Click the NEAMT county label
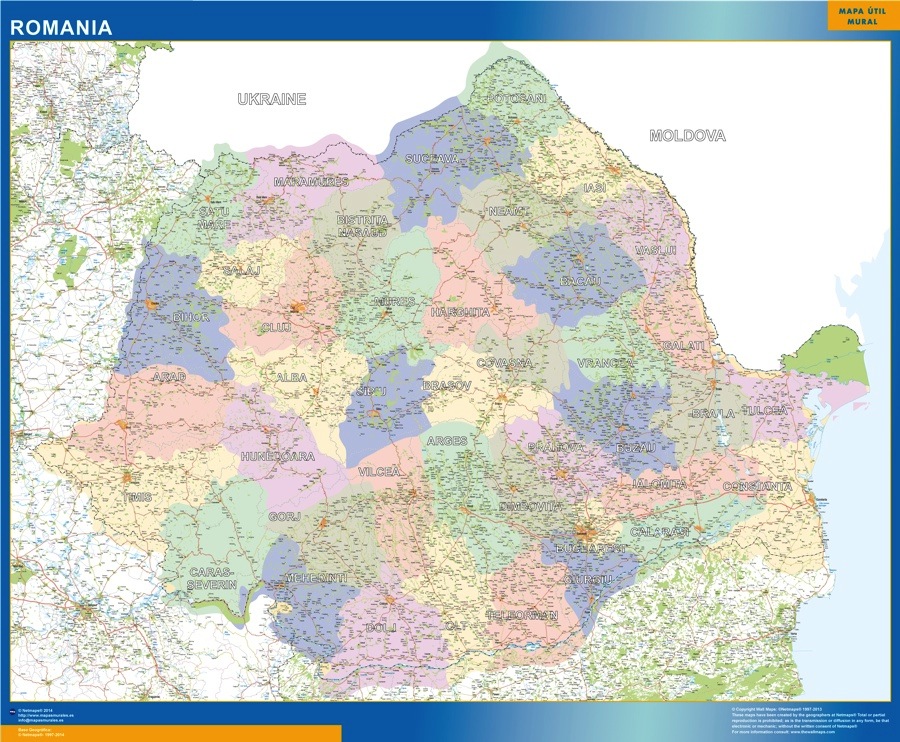The image size is (900, 742). (x=509, y=212)
